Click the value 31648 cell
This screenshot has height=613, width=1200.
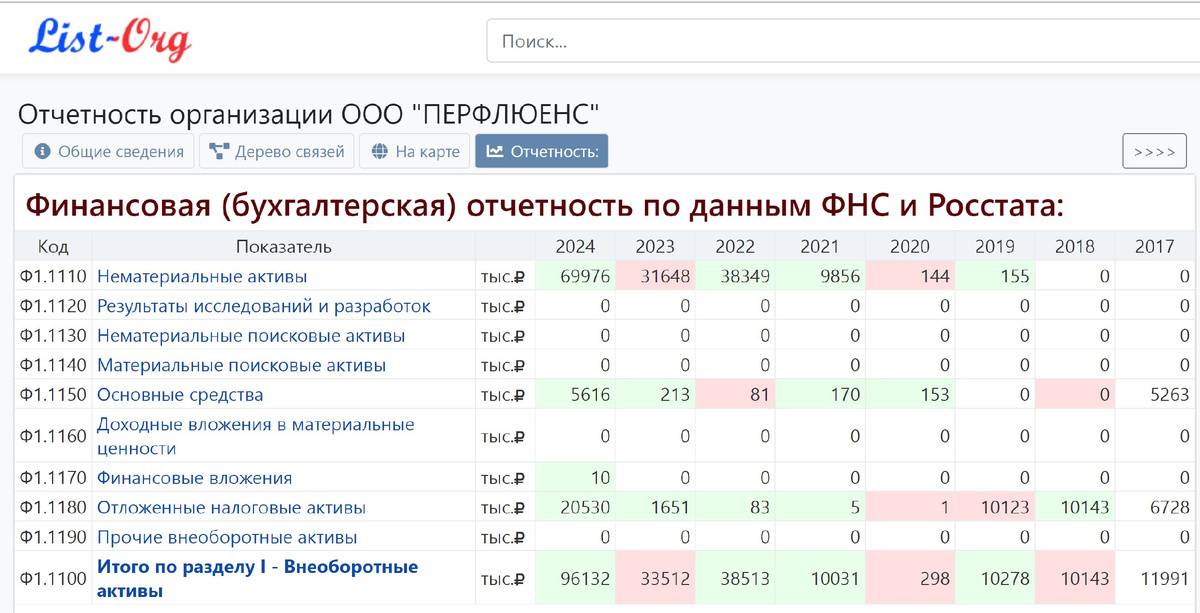[x=655, y=277]
